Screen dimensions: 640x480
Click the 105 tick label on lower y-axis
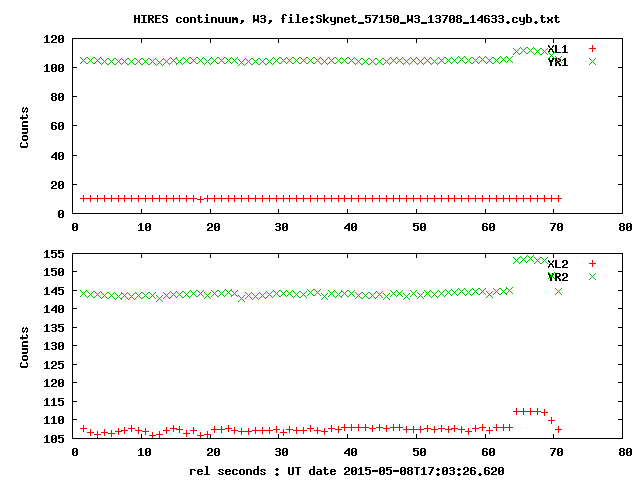click(54, 439)
